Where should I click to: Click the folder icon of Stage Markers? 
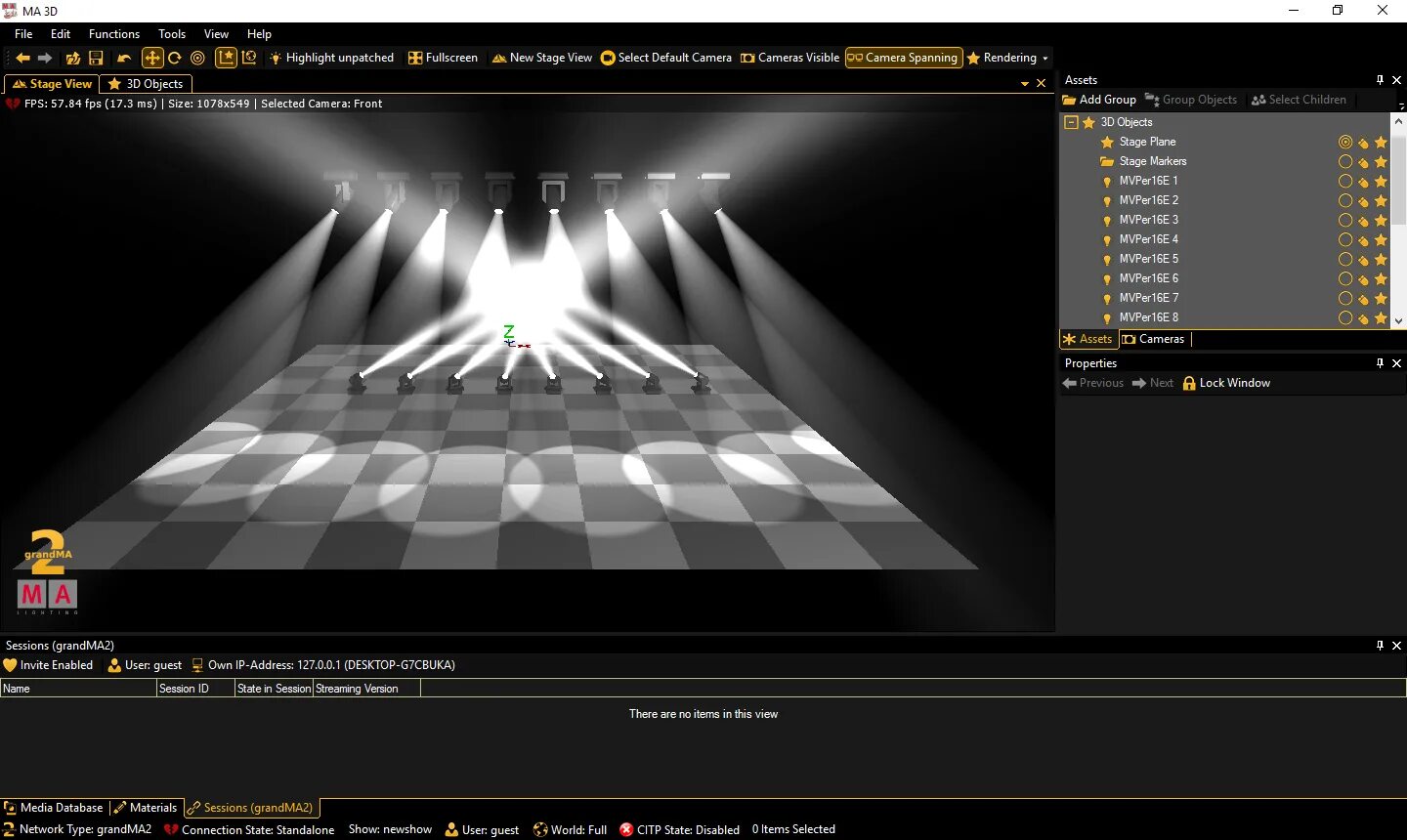[x=1107, y=161]
